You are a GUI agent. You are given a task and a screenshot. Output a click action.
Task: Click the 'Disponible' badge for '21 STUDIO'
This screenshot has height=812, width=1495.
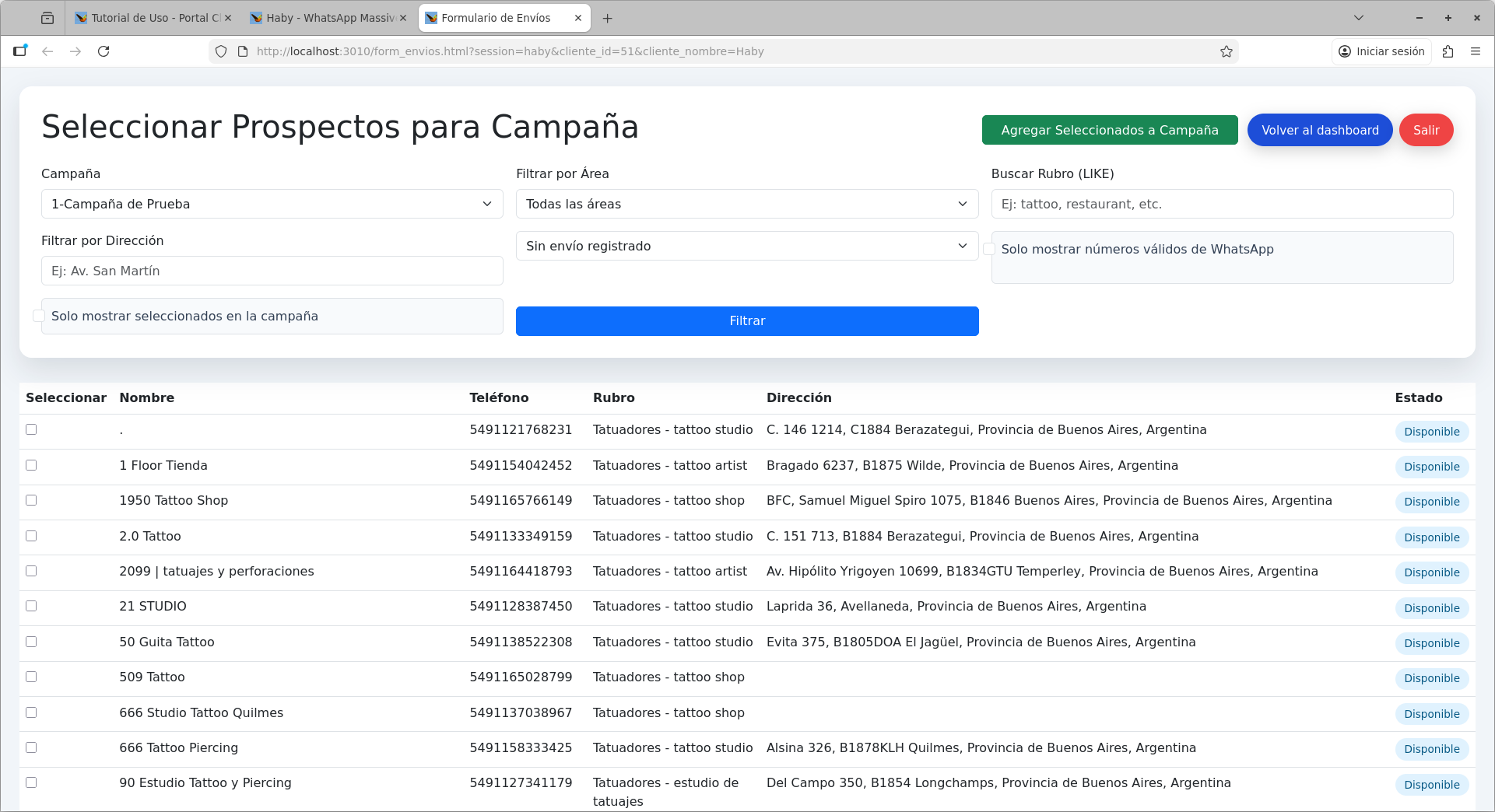click(1431, 607)
